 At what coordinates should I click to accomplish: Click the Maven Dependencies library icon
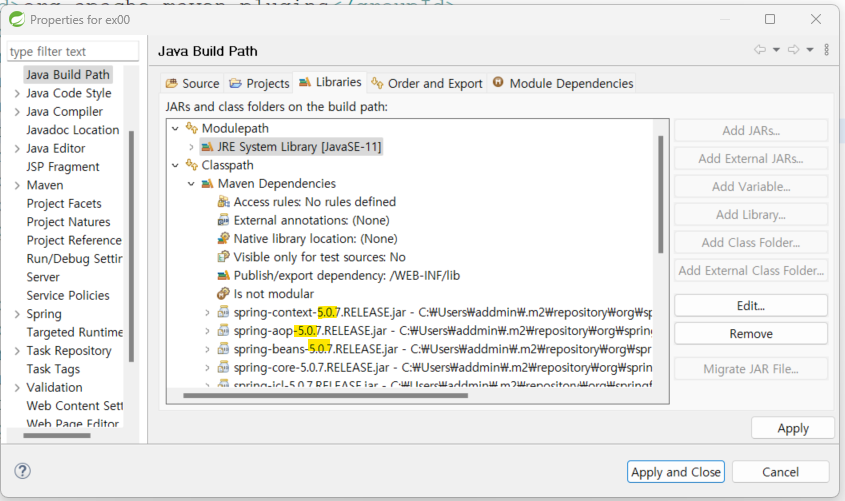click(207, 184)
